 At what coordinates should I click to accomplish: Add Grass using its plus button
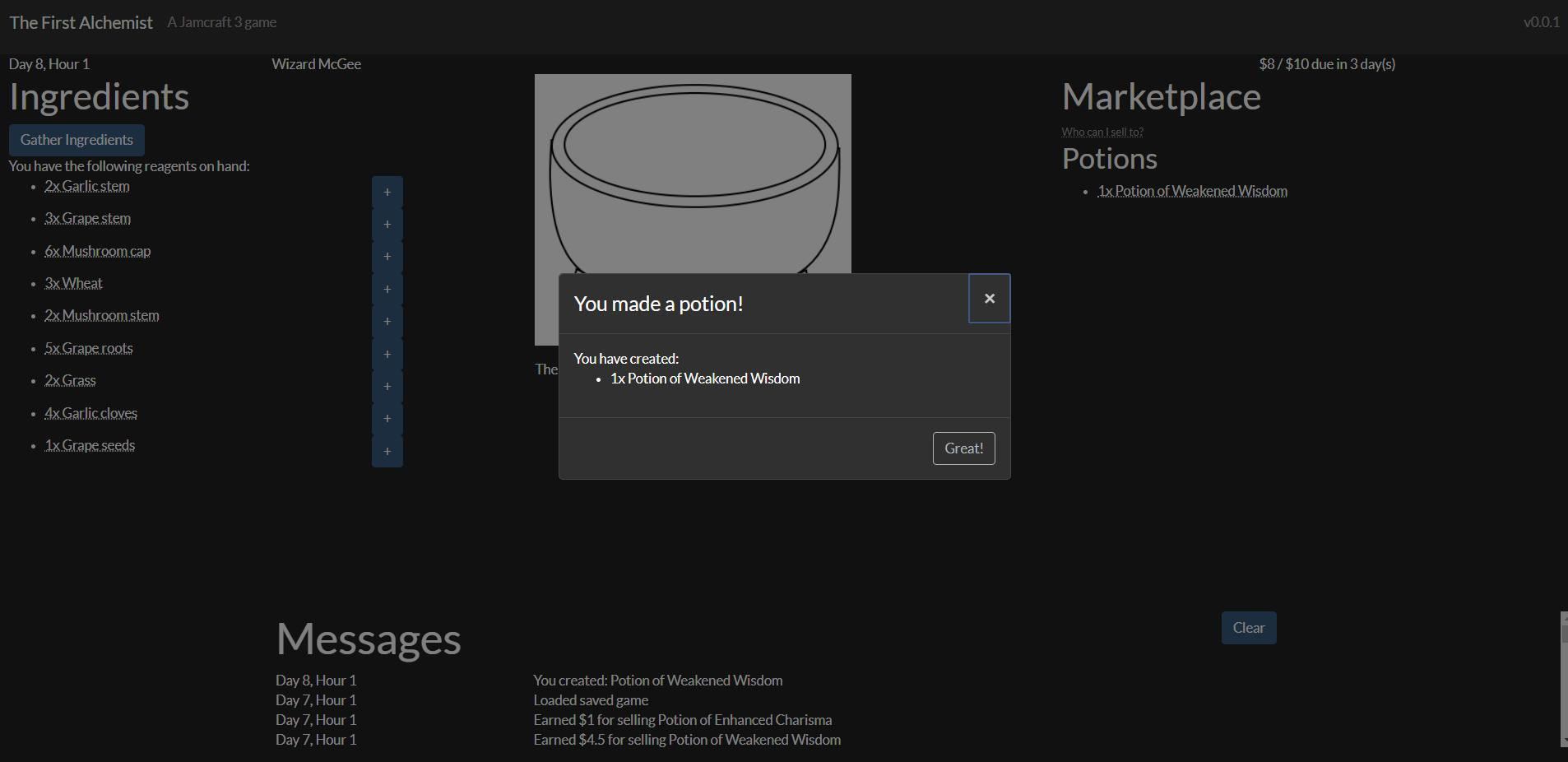click(x=387, y=386)
